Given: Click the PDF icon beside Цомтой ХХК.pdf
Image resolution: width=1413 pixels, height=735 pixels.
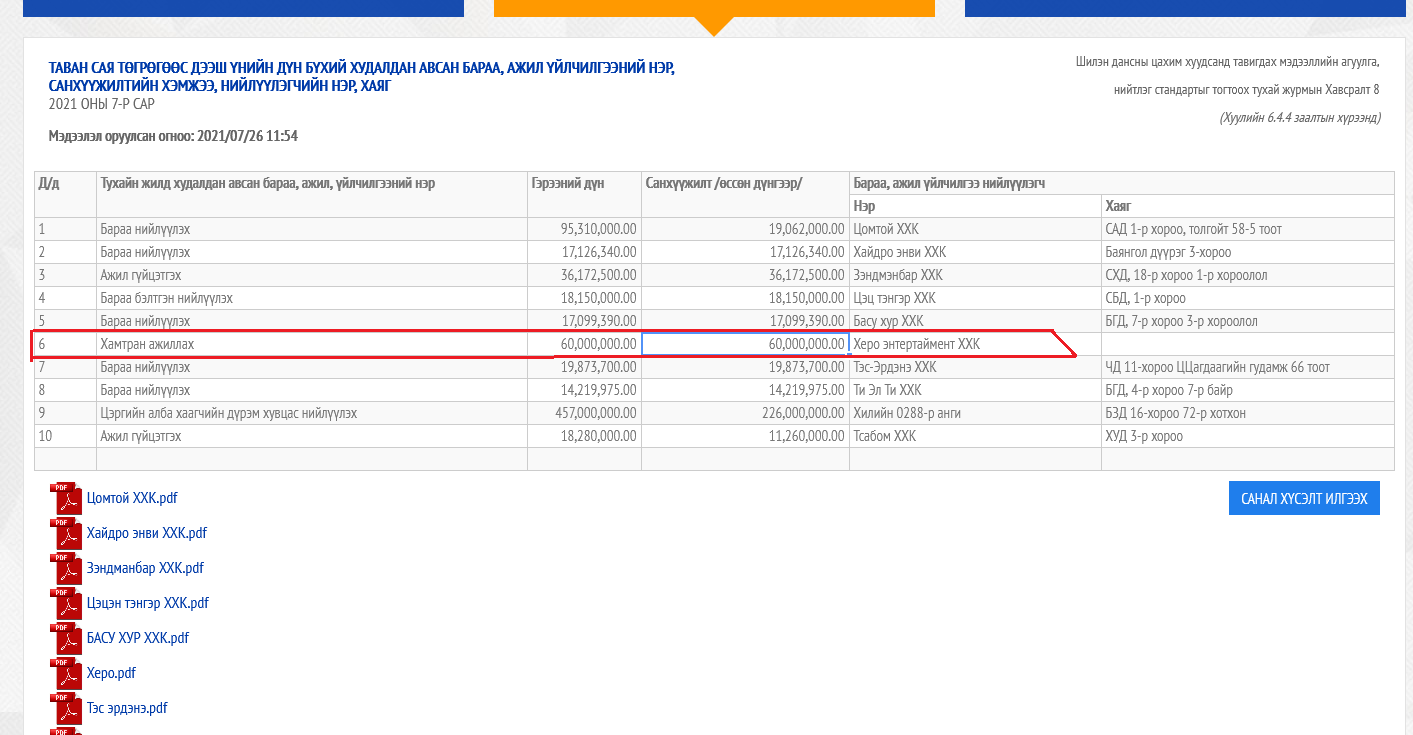Looking at the screenshot, I should pyautogui.click(x=67, y=498).
